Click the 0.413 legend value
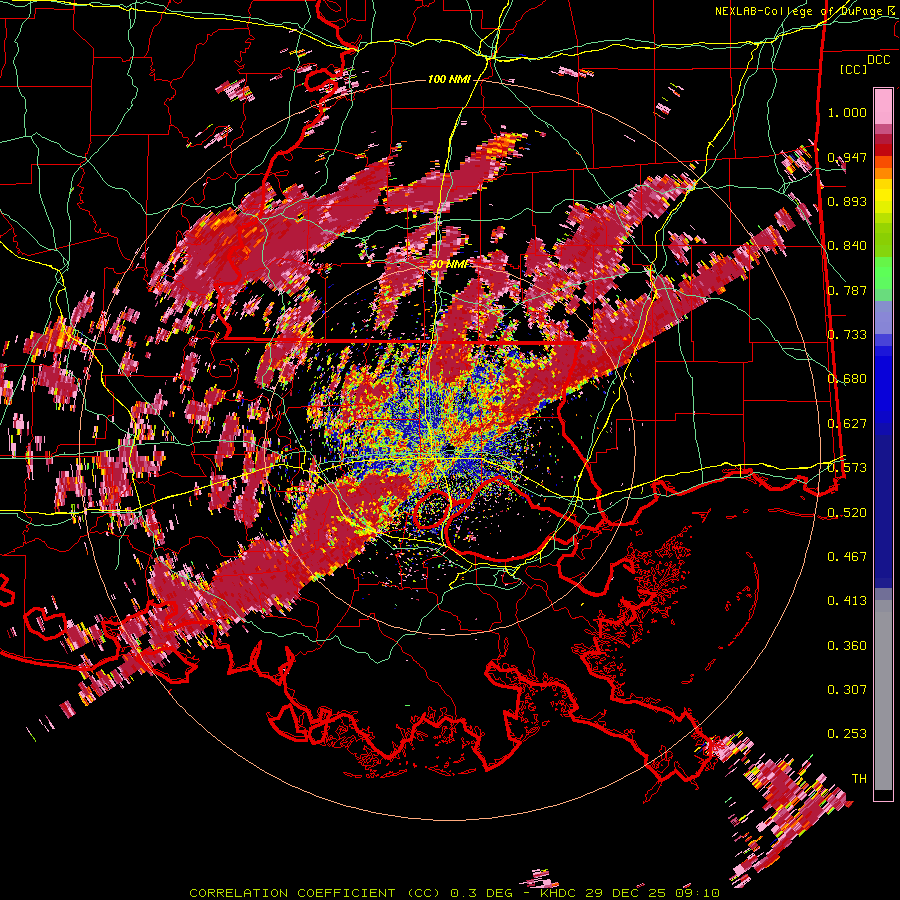 point(847,601)
